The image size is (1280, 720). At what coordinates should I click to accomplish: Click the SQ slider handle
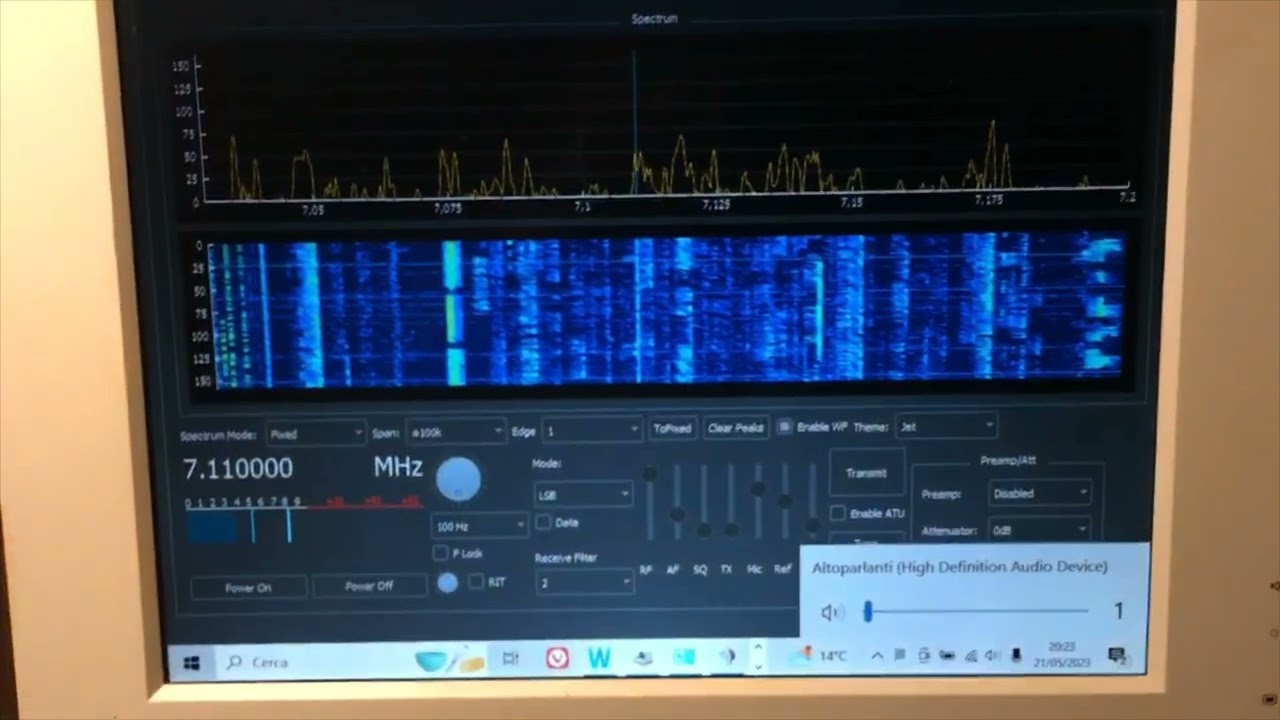click(x=704, y=530)
